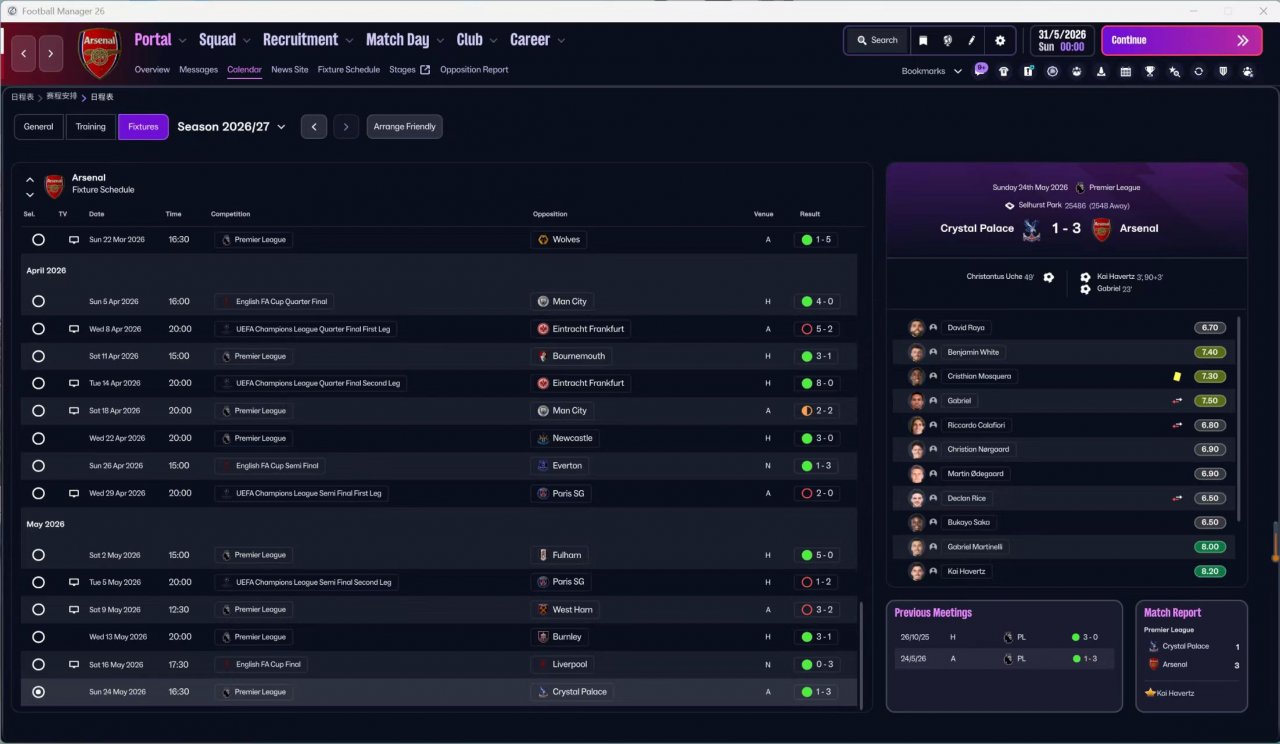Click the star icon next to Kai Havertz in Match Report
Screen dimensions: 1280x744
(1150, 692)
